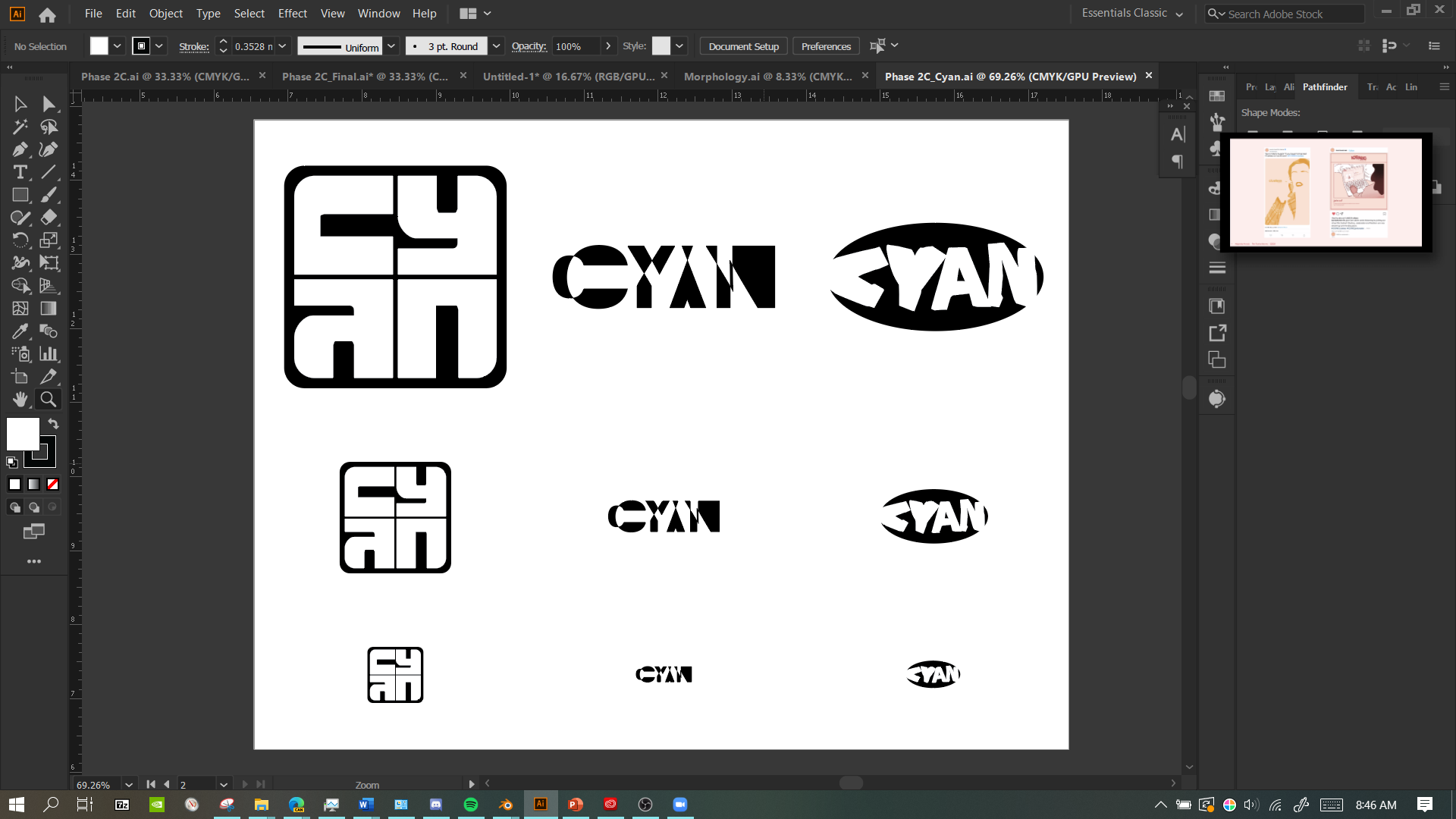The image size is (1456, 819).
Task: Expand the Uniform width profile dropdown
Action: click(x=391, y=46)
